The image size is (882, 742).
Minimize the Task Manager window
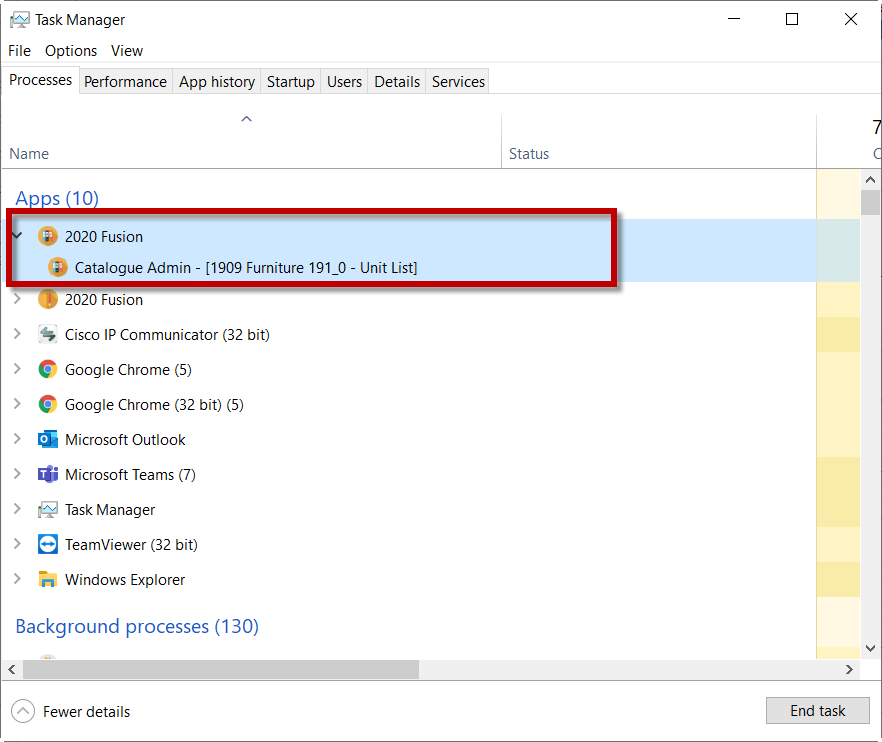[x=734, y=19]
